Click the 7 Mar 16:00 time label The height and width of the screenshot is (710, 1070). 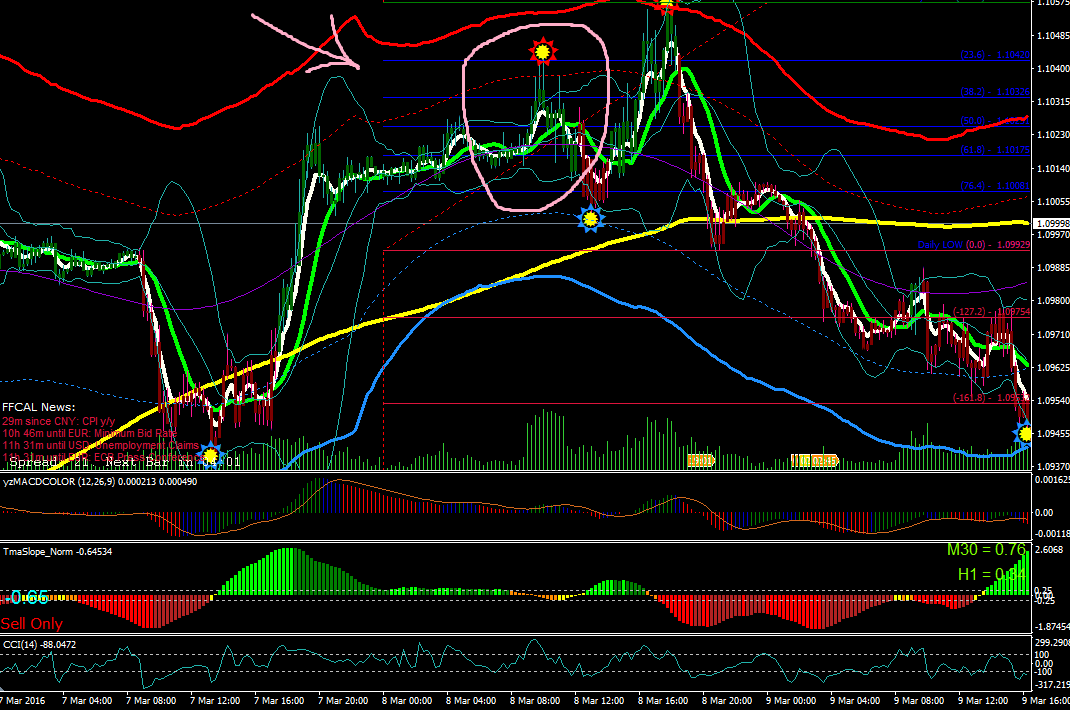(x=279, y=700)
